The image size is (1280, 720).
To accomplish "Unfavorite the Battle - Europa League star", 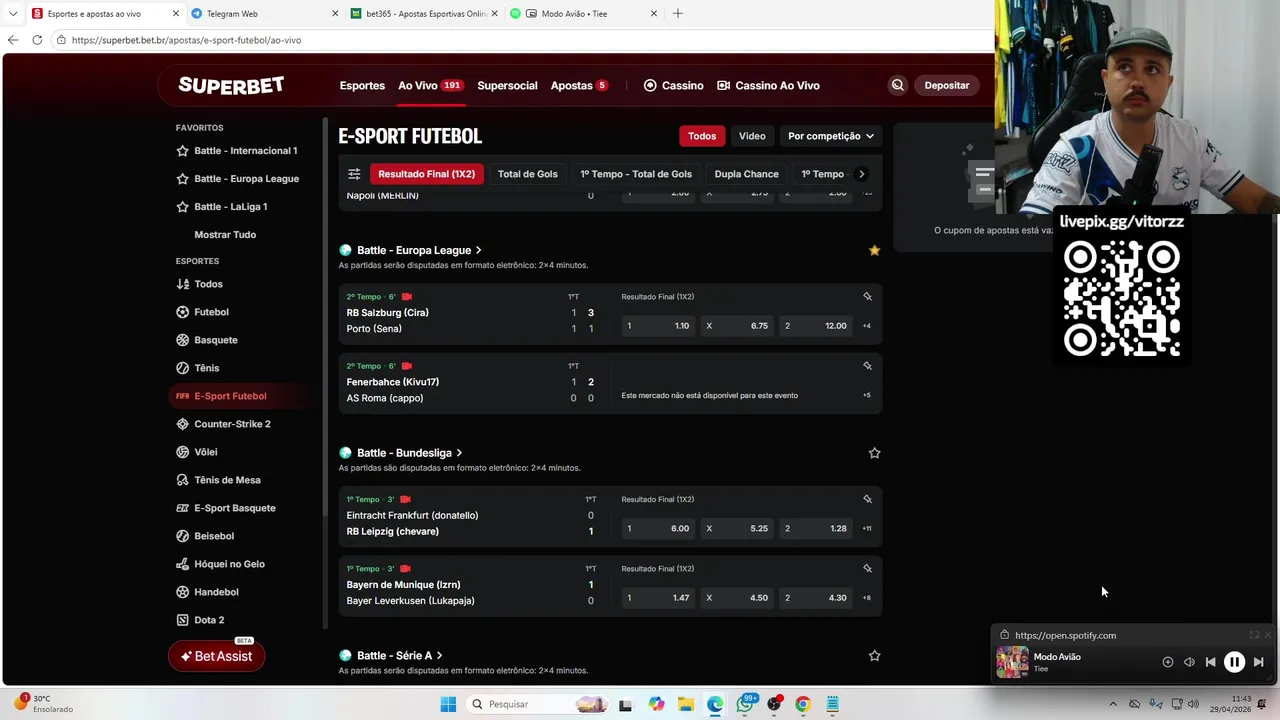I will 874,250.
